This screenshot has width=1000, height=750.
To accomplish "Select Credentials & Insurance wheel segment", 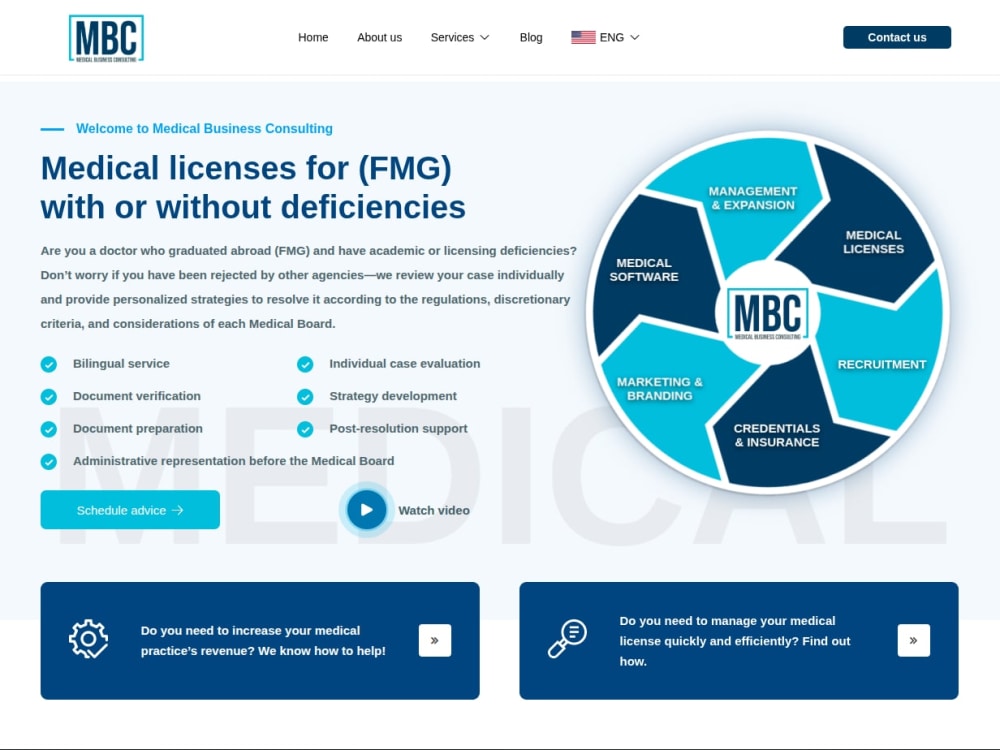I will [776, 435].
